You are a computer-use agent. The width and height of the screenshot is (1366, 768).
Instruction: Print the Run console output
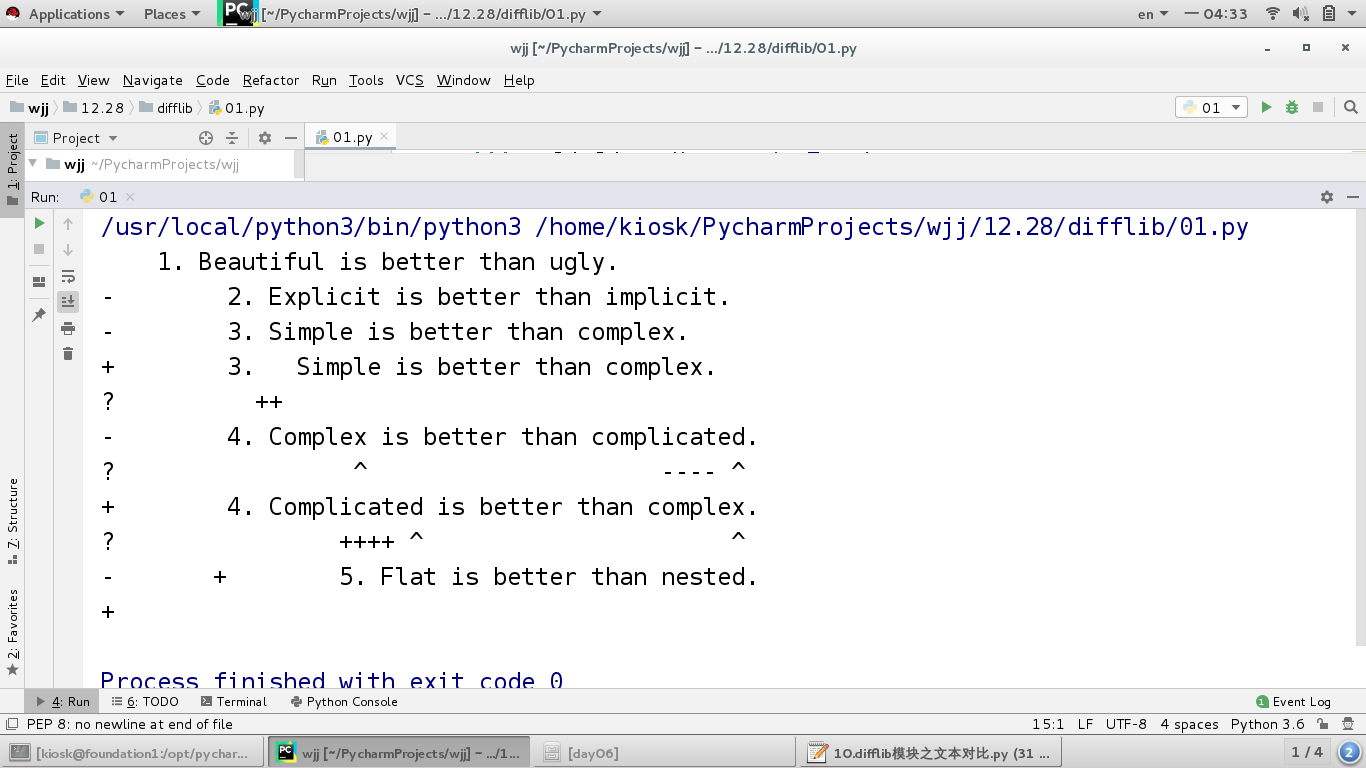pos(68,328)
